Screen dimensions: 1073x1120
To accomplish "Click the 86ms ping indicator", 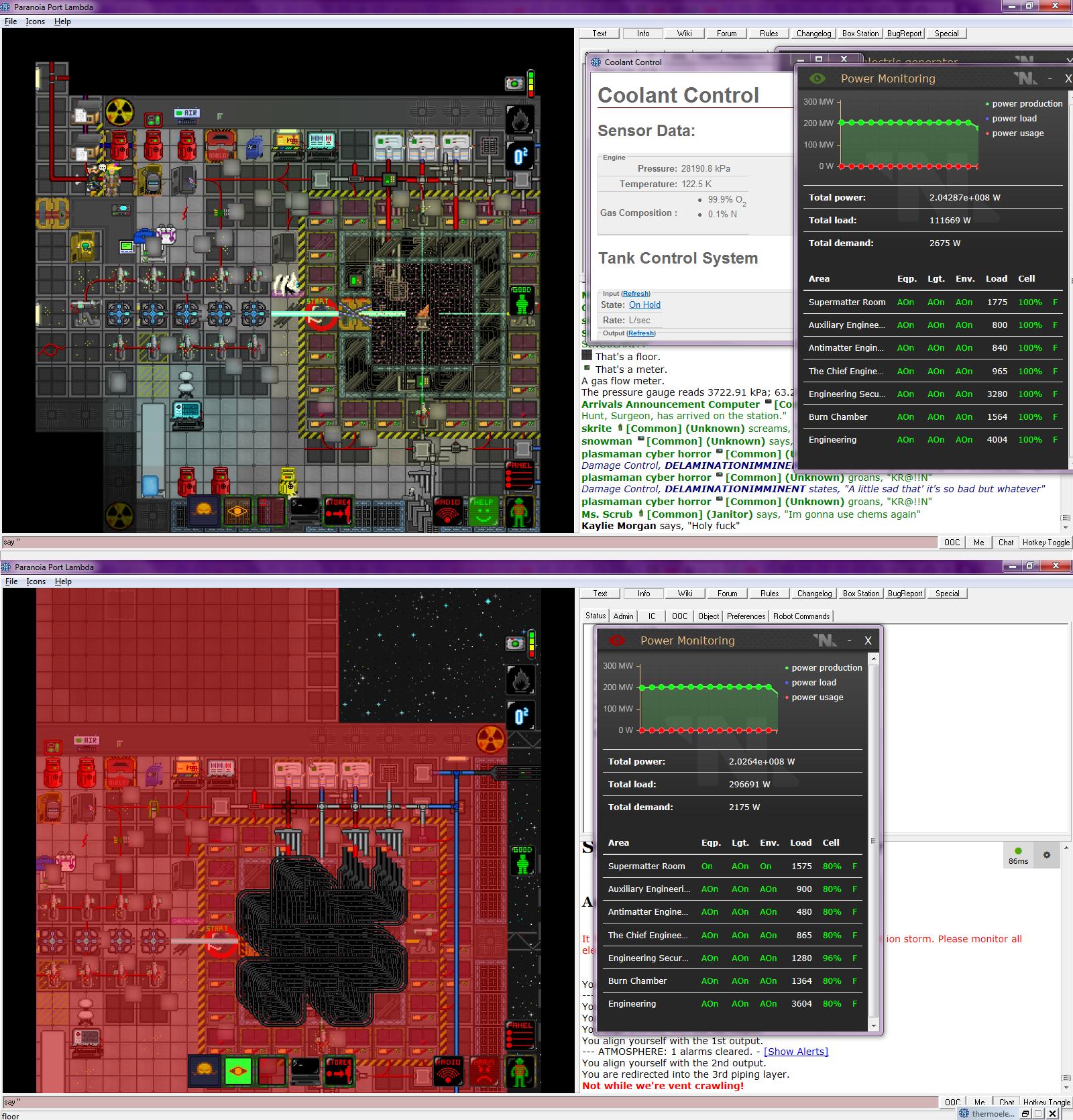I will pos(1018,855).
